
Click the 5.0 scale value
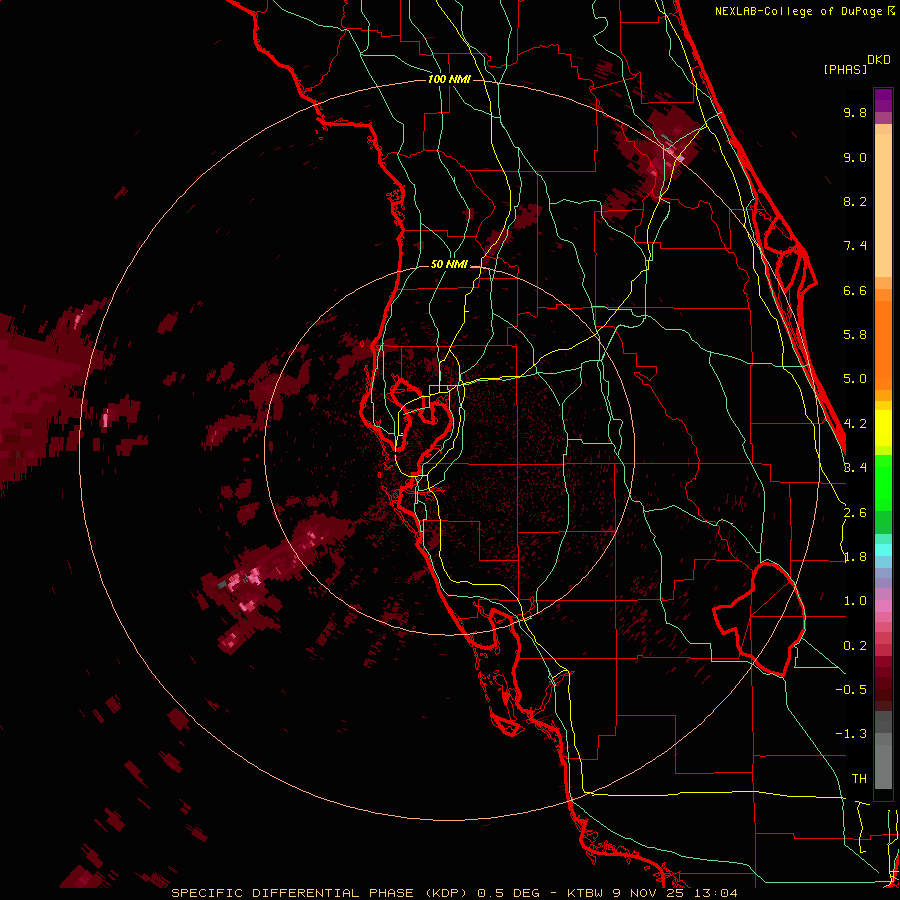(x=855, y=379)
